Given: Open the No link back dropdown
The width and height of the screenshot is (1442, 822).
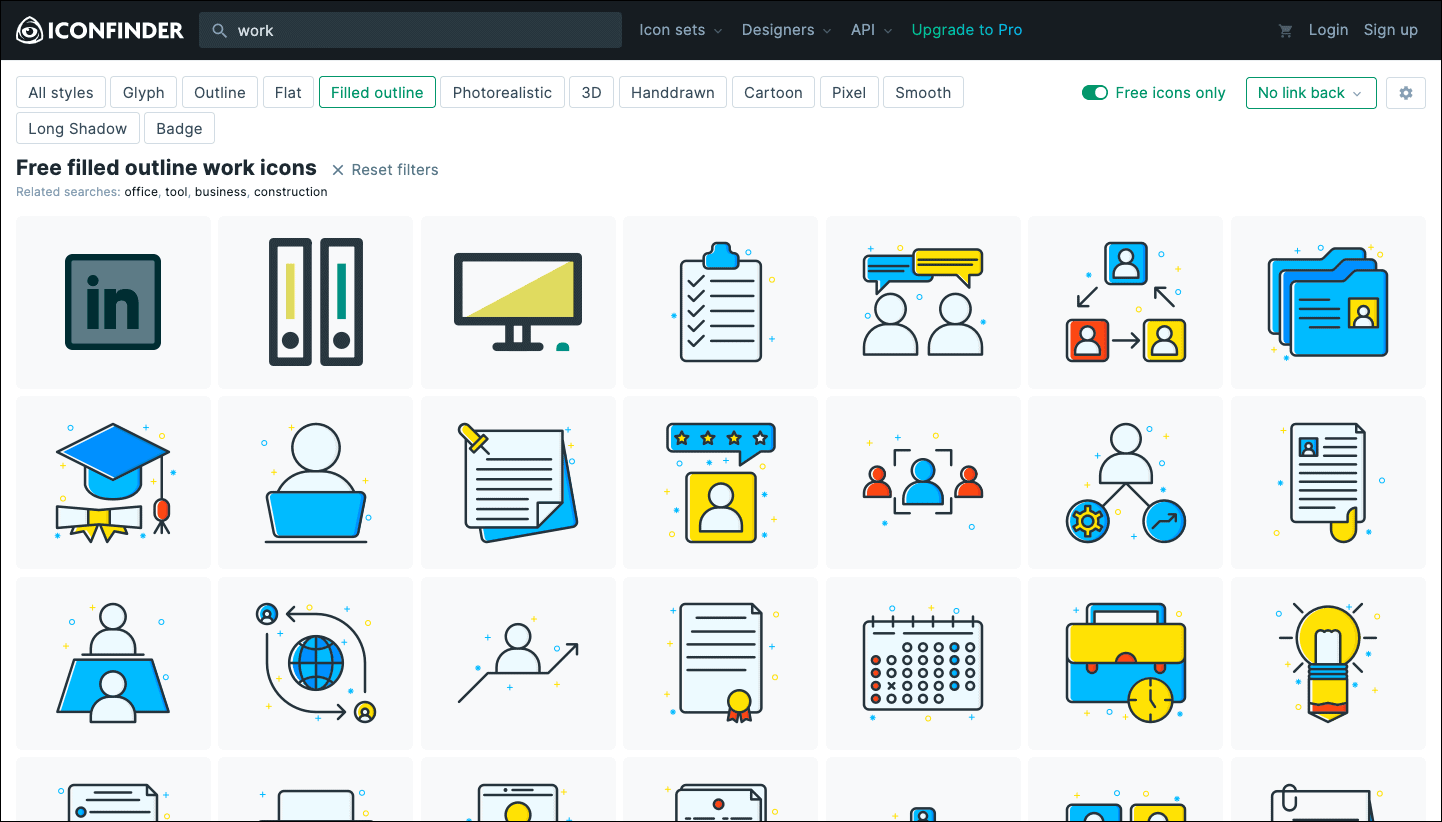Looking at the screenshot, I should pos(1311,92).
